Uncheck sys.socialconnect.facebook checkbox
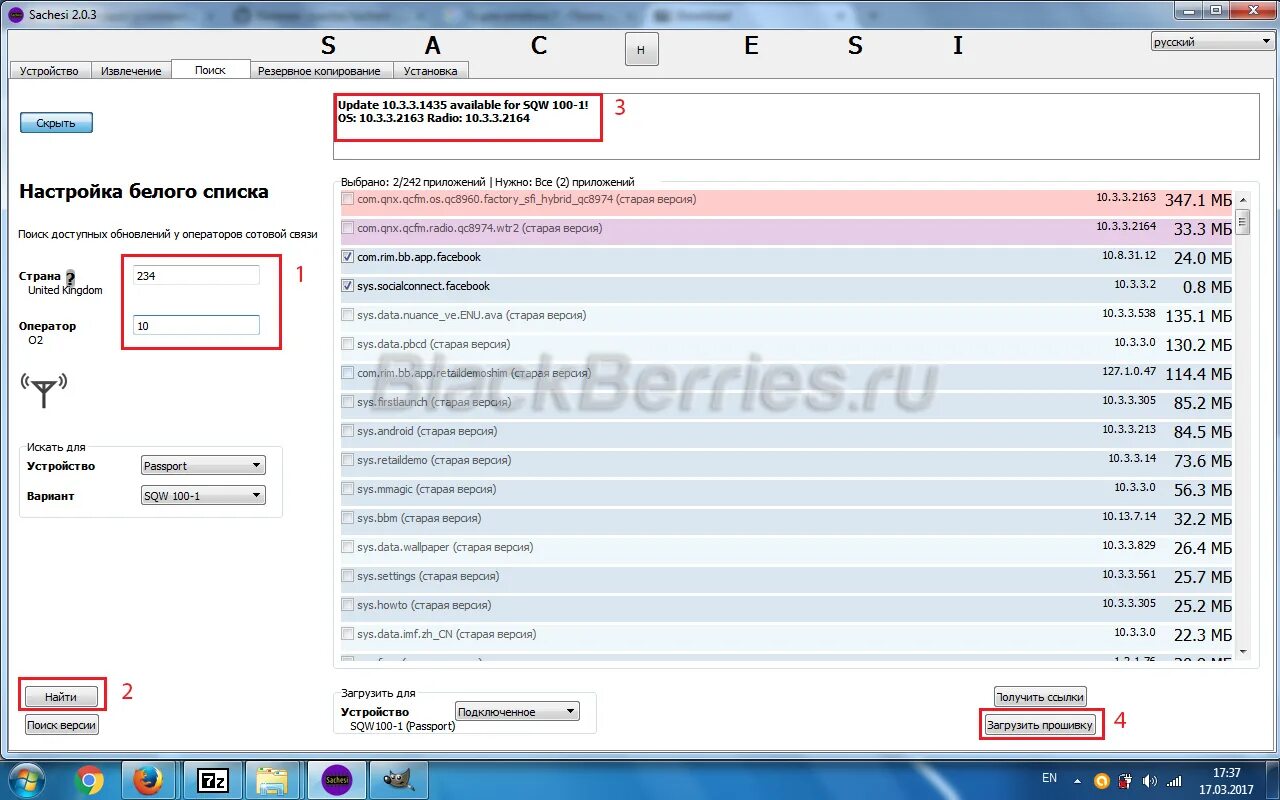Viewport: 1280px width, 800px height. click(347, 286)
